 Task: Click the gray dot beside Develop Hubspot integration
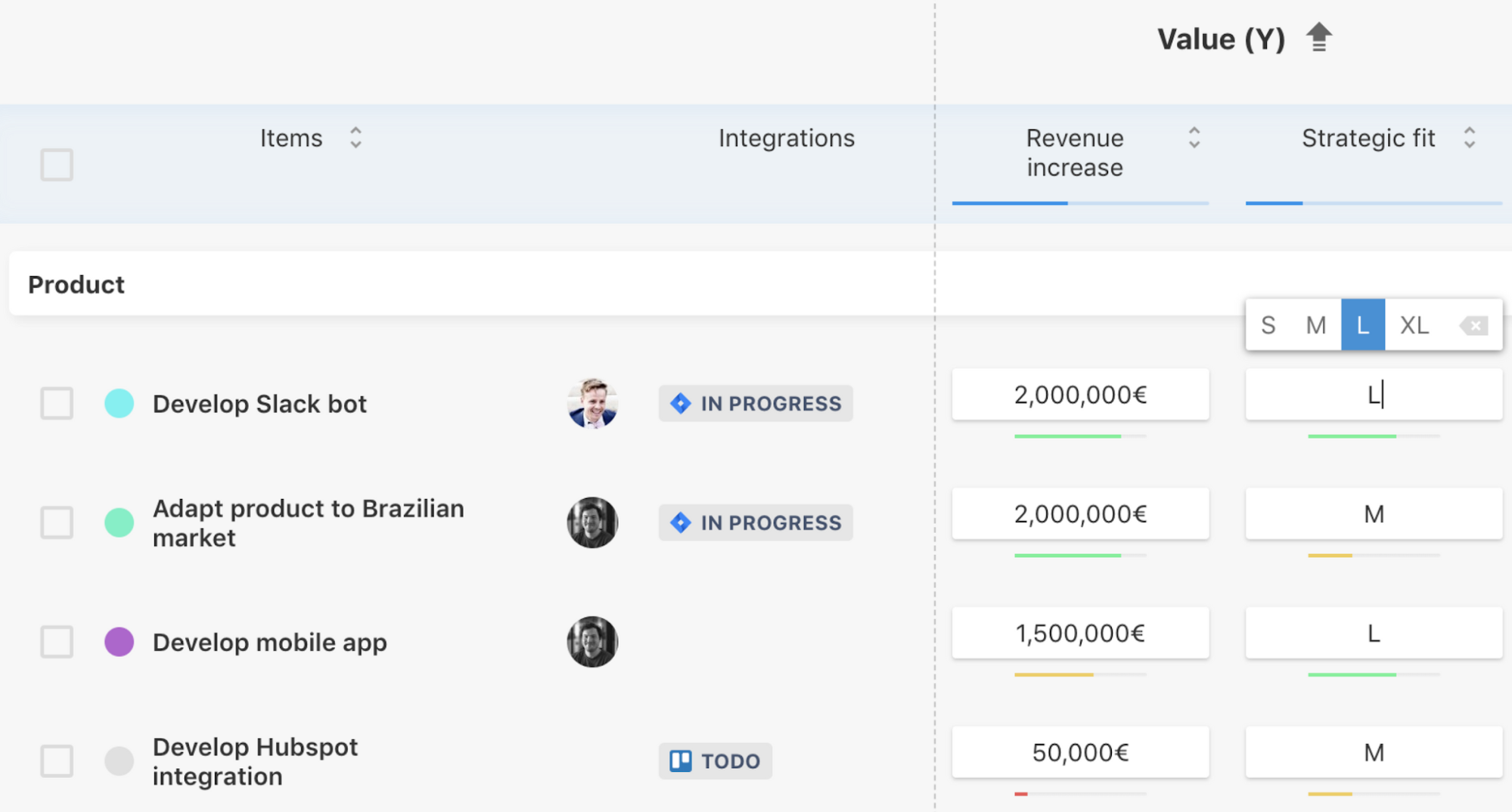pyautogui.click(x=119, y=762)
